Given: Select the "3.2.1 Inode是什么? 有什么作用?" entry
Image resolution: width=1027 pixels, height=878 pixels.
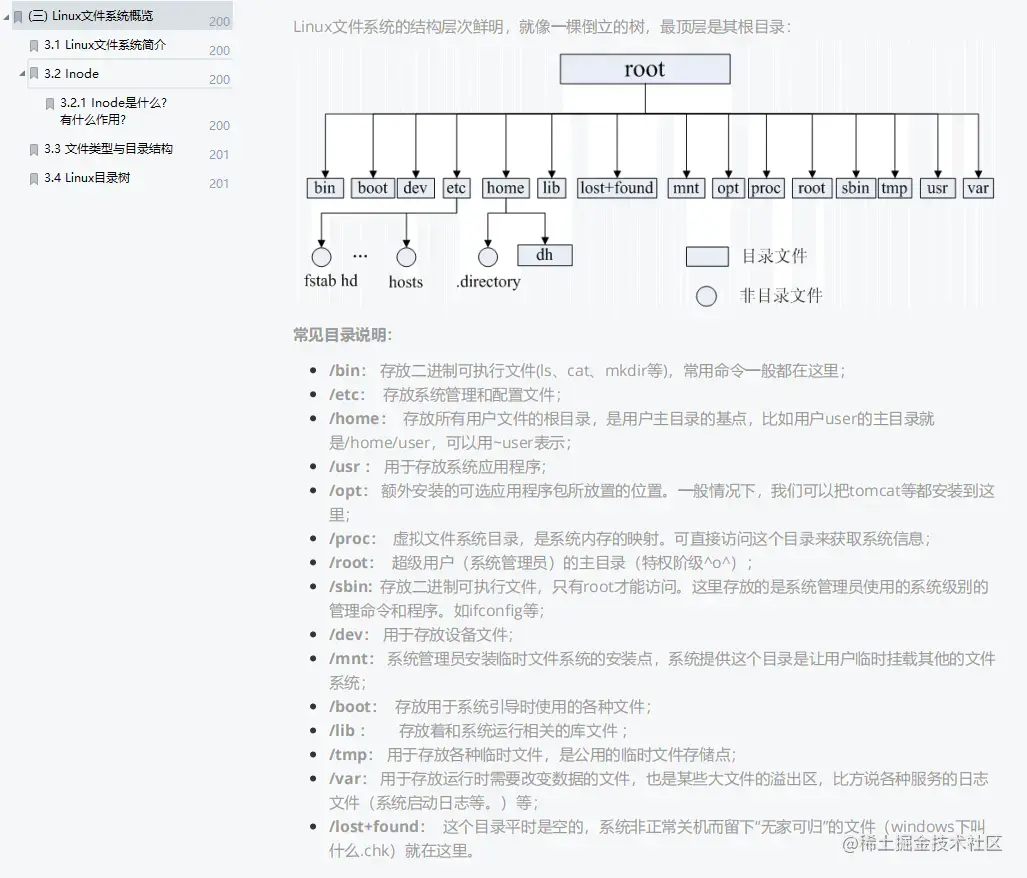Looking at the screenshot, I should point(110,111).
